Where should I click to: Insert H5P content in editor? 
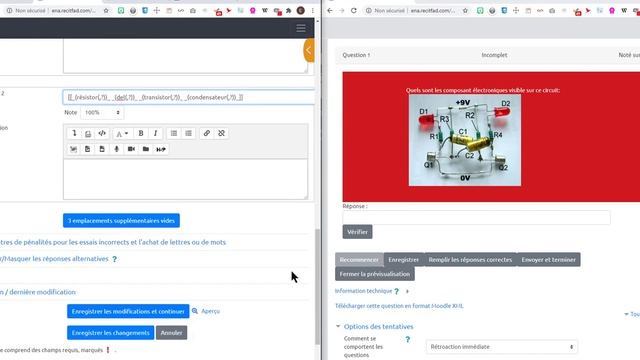[x=161, y=149]
